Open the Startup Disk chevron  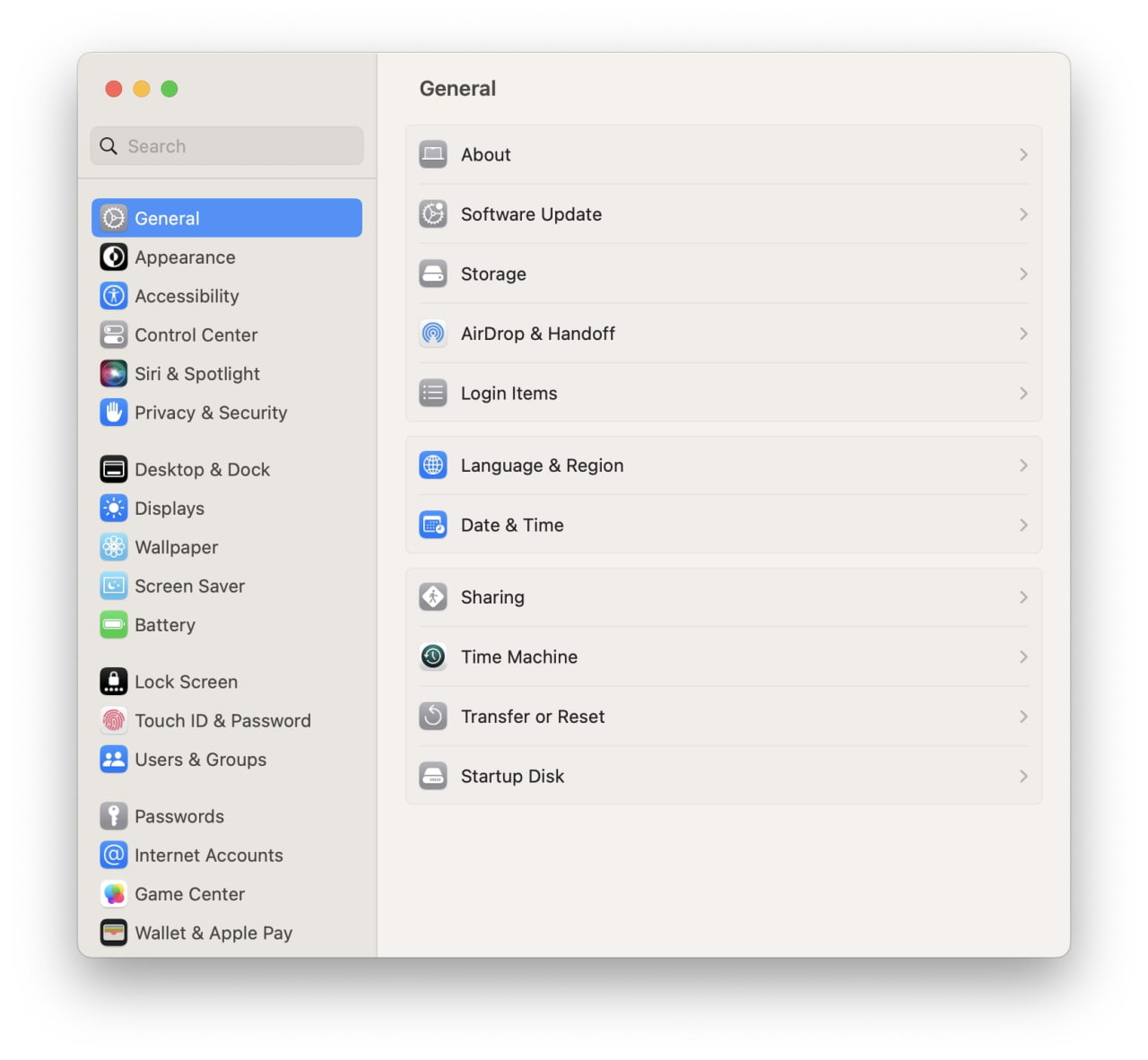pyautogui.click(x=1023, y=777)
